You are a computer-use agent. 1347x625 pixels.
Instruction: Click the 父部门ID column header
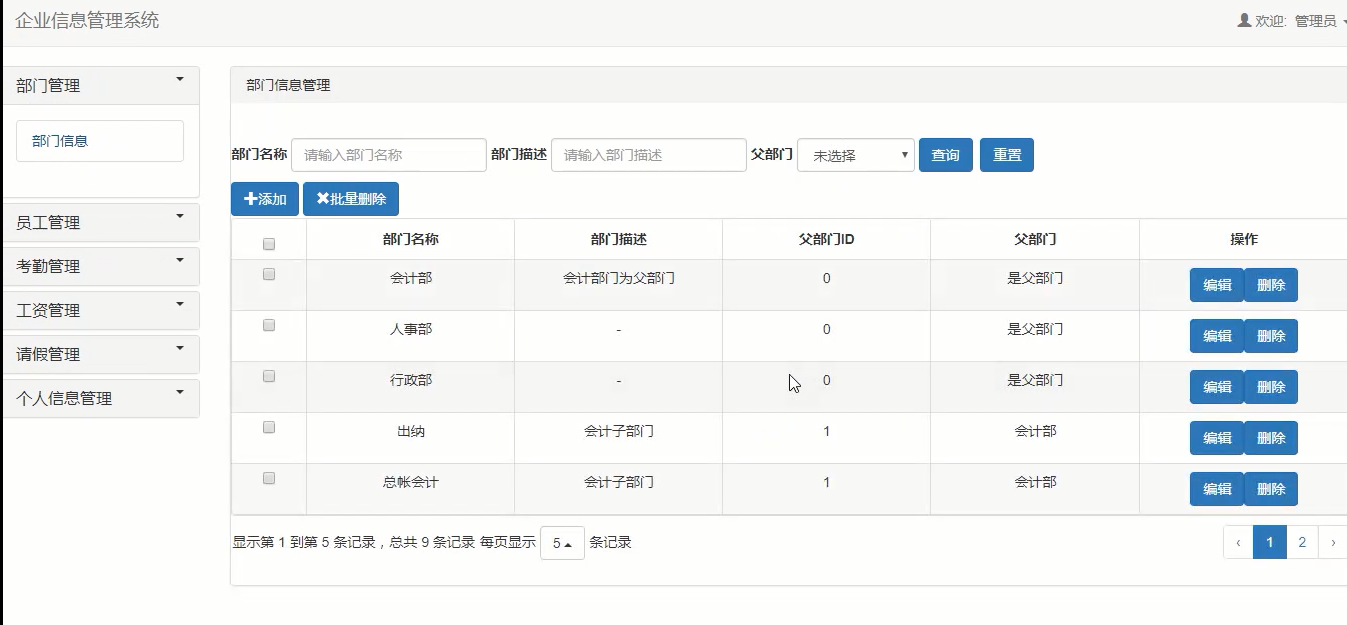[826, 240]
